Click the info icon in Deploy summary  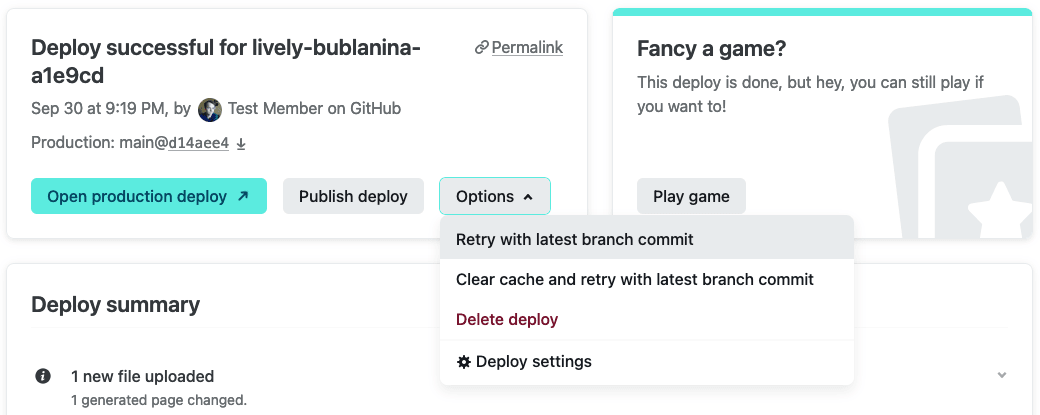(x=43, y=377)
